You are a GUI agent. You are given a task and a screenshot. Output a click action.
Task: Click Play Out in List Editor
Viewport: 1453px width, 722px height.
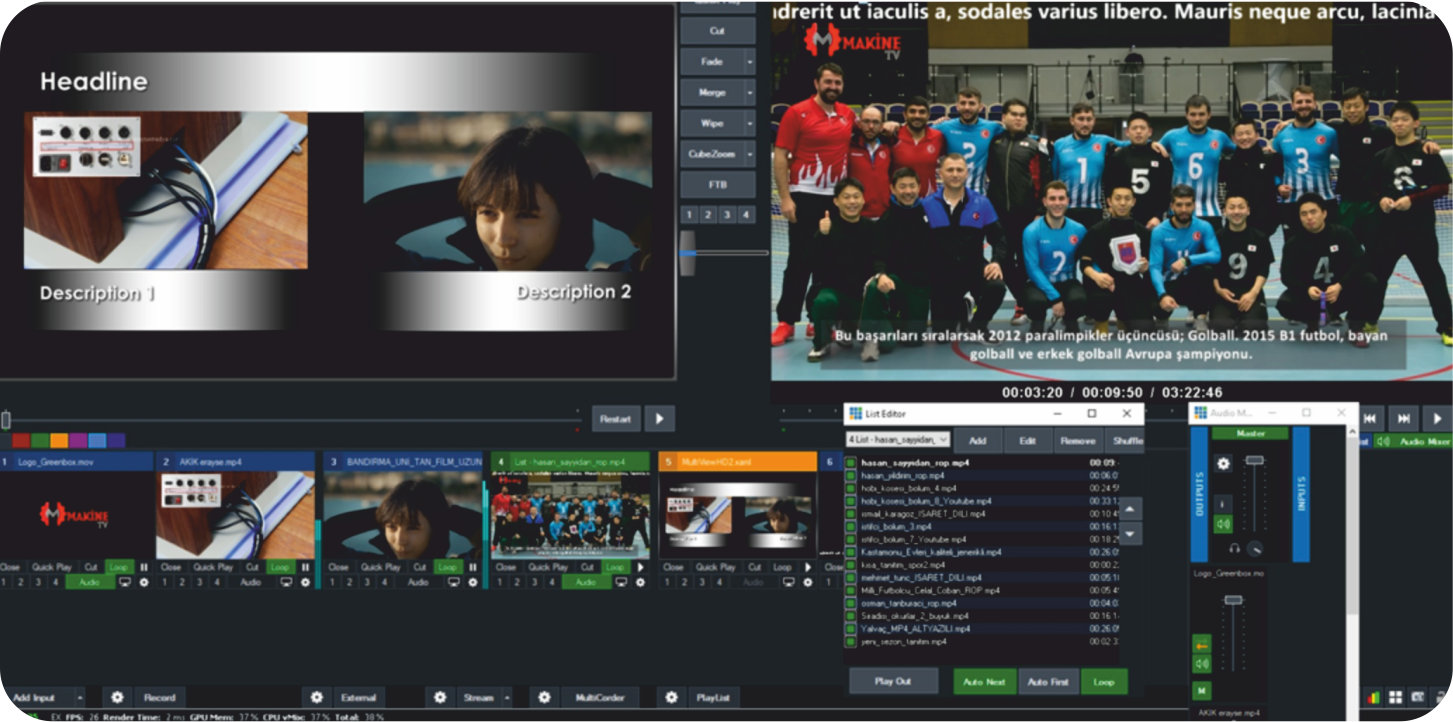893,681
